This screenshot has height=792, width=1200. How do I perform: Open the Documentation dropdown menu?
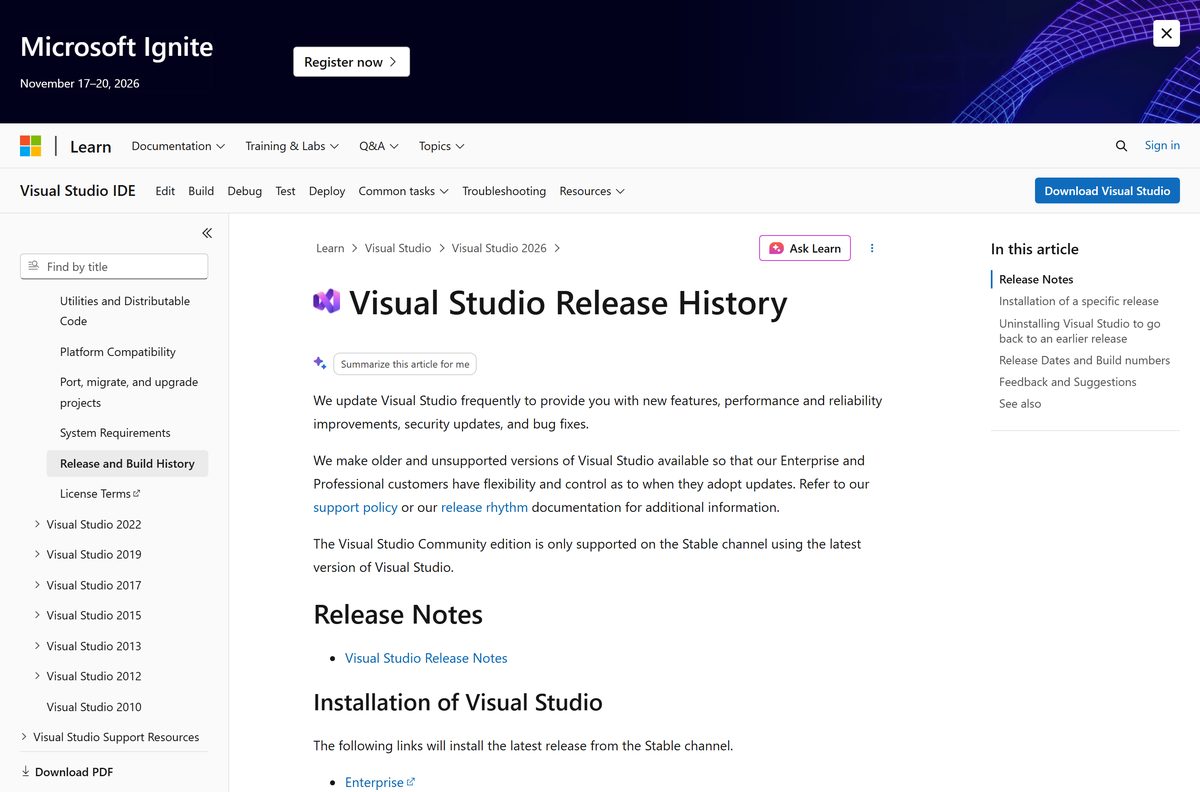(178, 146)
